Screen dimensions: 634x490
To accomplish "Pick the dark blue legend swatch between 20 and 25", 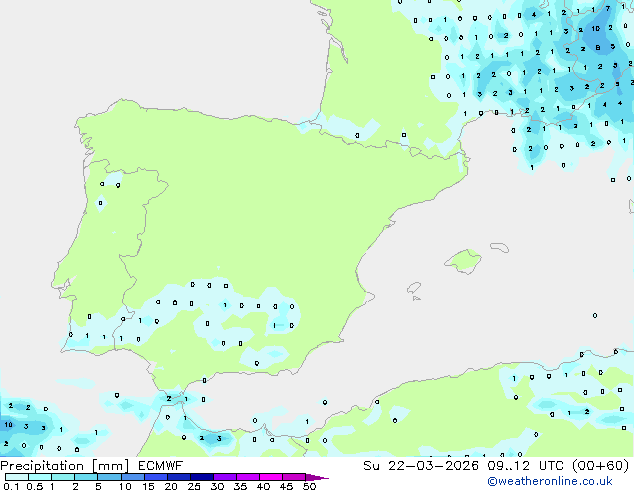I will [179, 477].
